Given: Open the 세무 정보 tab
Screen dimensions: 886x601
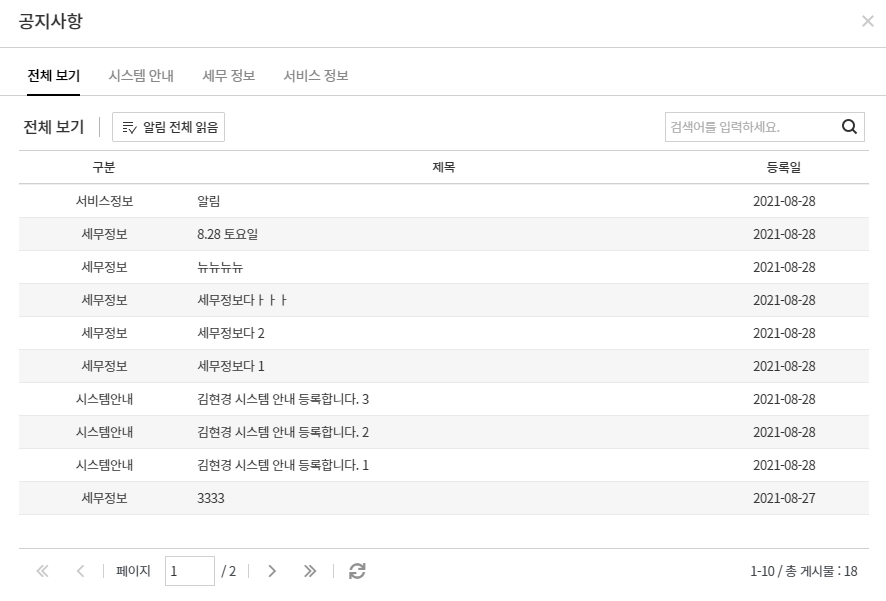Looking at the screenshot, I should (229, 76).
